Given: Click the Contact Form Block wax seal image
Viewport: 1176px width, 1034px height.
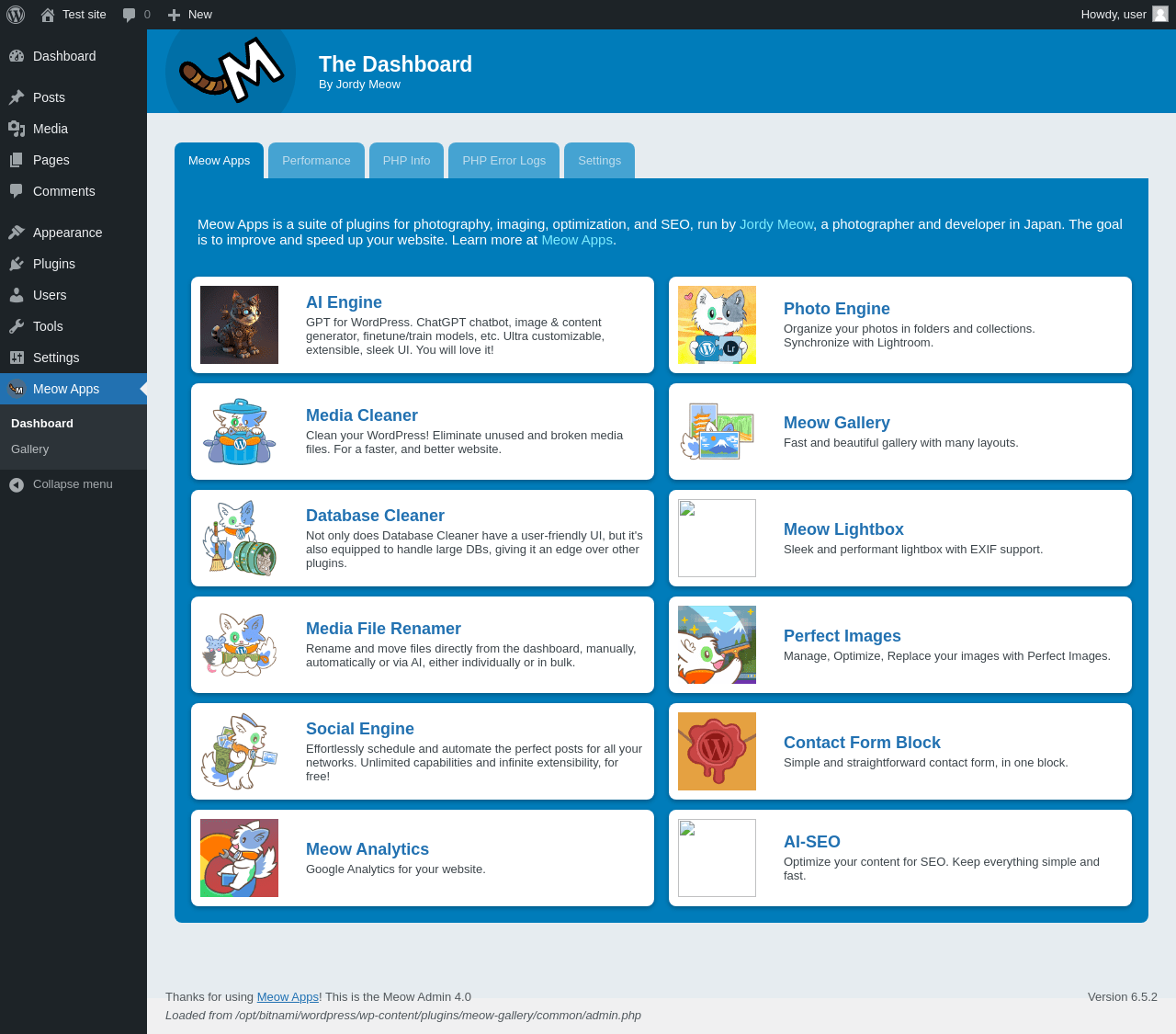Looking at the screenshot, I should click(x=717, y=751).
